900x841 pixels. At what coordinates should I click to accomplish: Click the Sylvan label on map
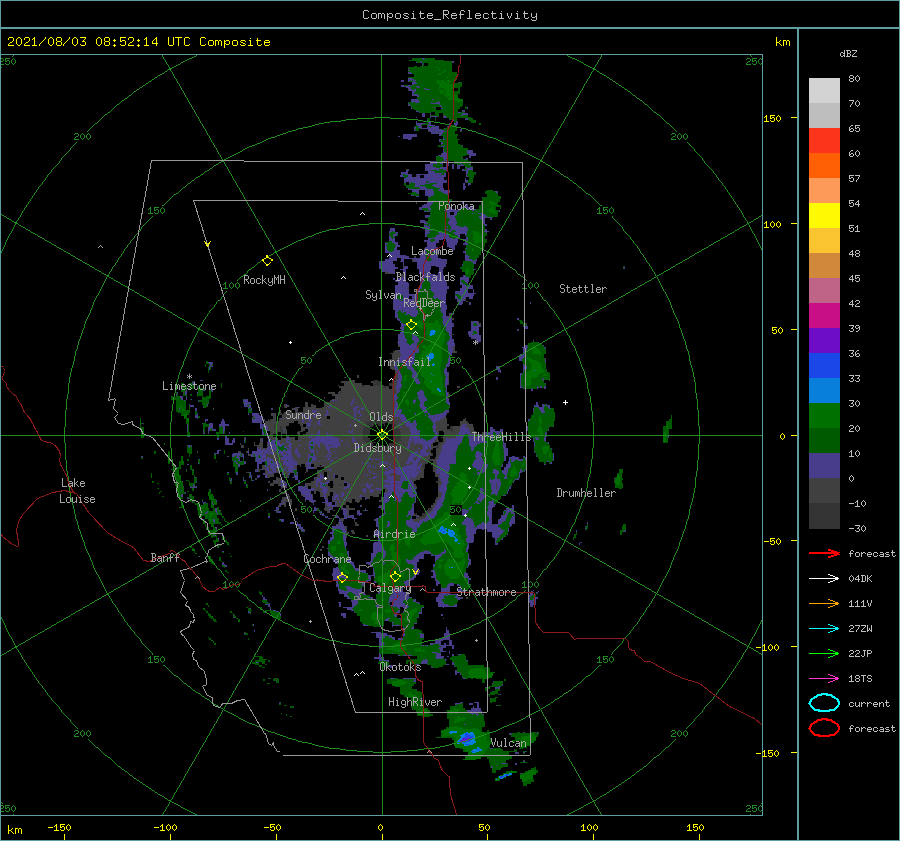(383, 295)
